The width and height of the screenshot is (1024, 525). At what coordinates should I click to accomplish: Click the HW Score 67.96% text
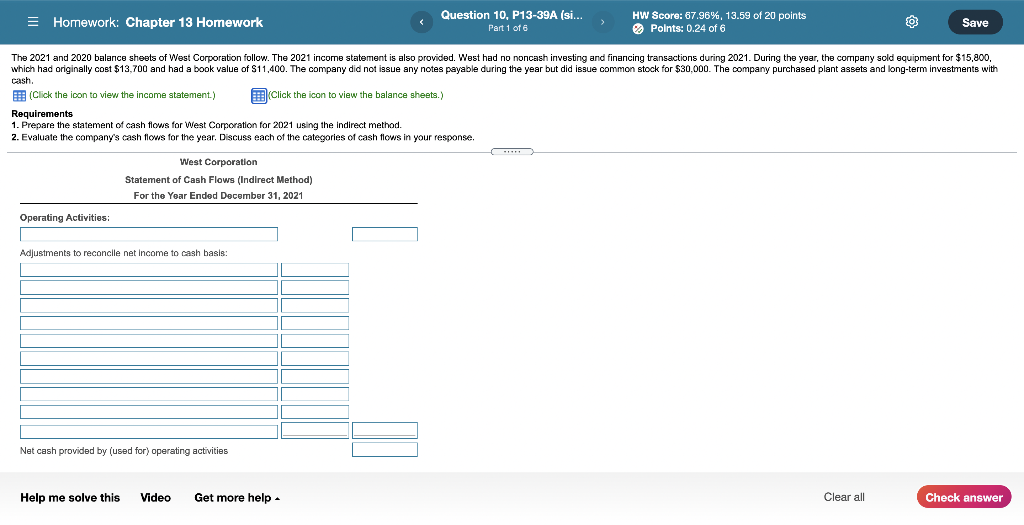pyautogui.click(x=719, y=16)
